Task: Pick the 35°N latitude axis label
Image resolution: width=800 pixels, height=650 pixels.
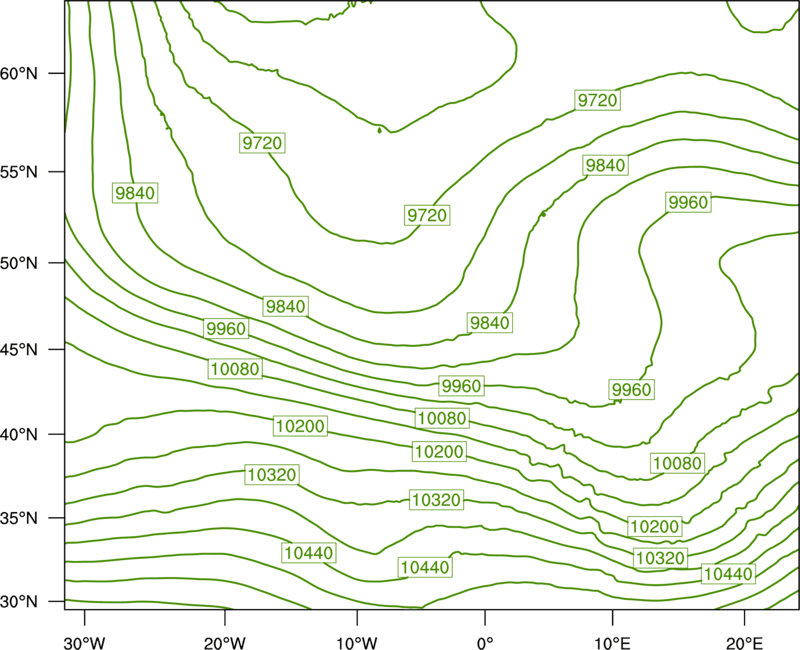Action: pyautogui.click(x=19, y=518)
